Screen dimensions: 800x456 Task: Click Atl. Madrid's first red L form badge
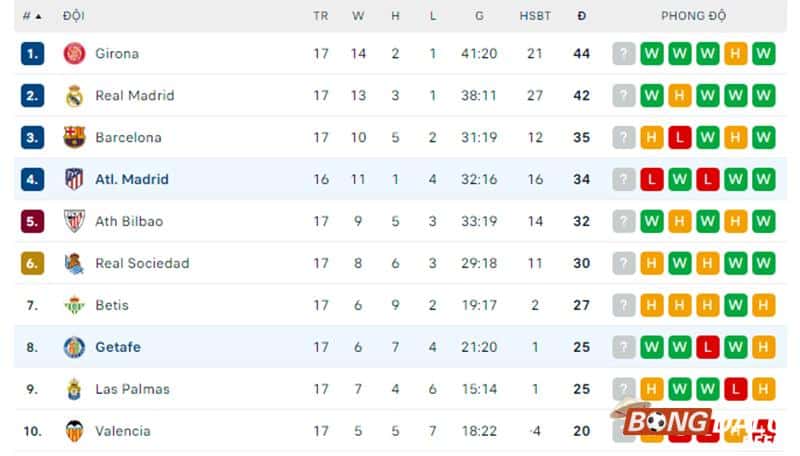pos(652,180)
